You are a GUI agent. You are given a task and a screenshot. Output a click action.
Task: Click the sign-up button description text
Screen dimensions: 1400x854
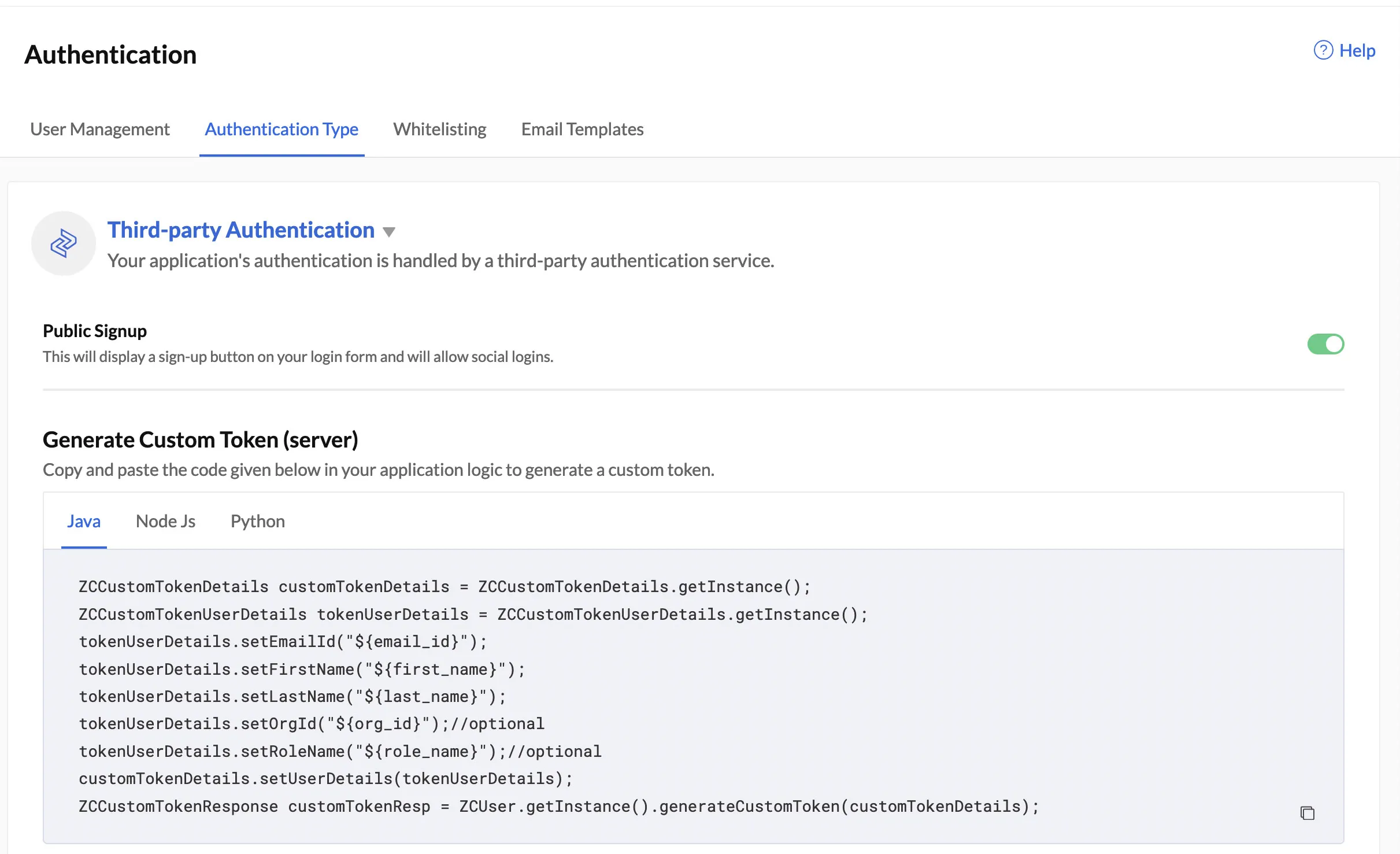pos(298,357)
